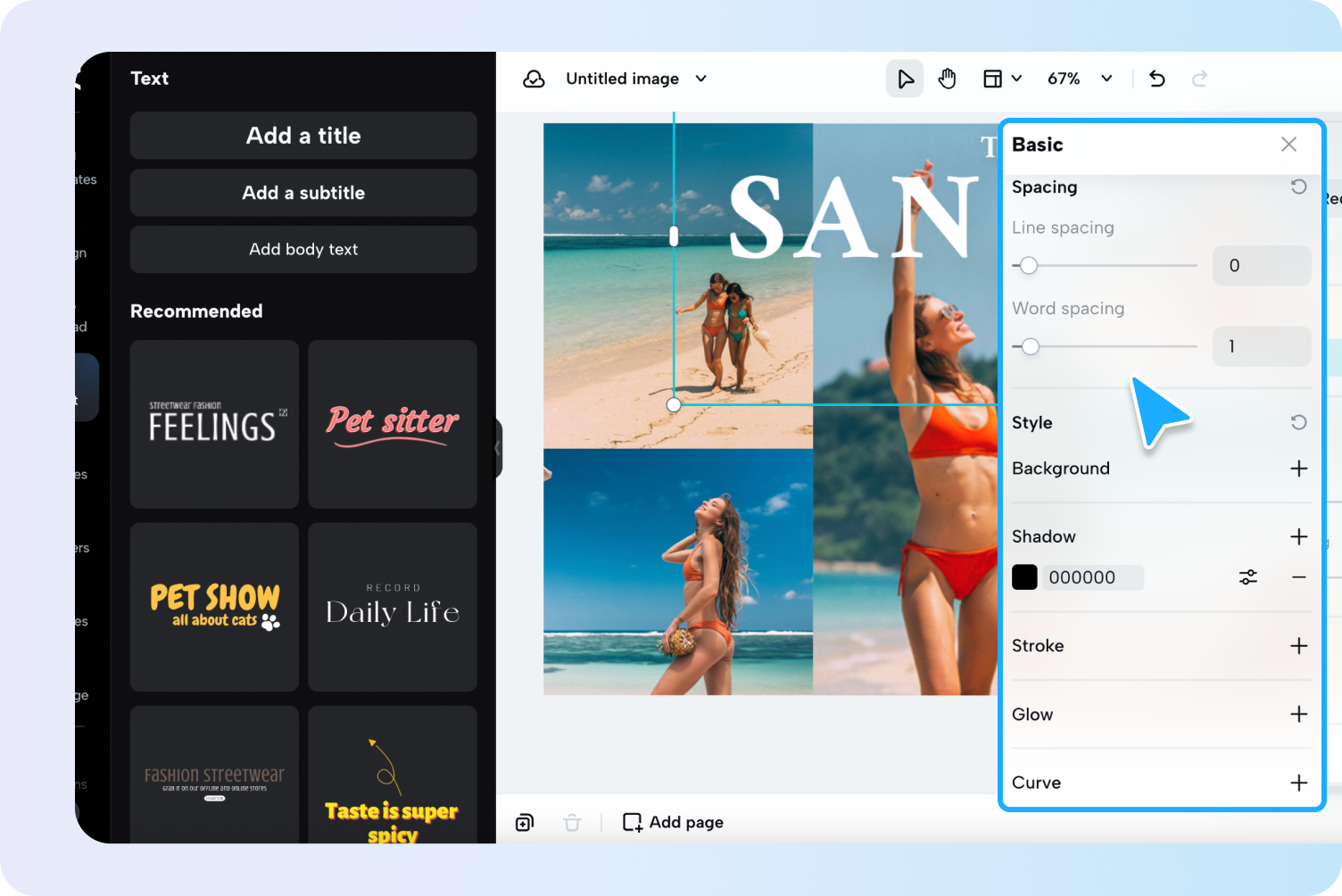Viewport: 1342px width, 896px height.
Task: Add a Stroke effect
Action: tap(1299, 646)
